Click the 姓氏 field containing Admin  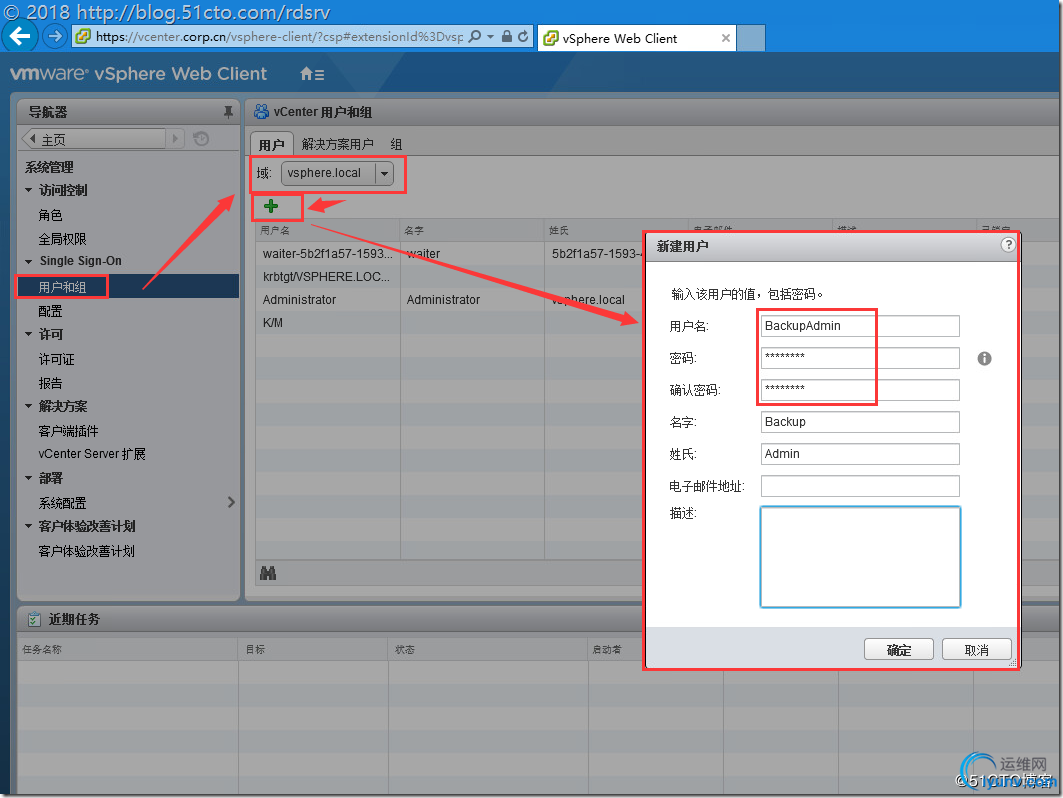(860, 454)
